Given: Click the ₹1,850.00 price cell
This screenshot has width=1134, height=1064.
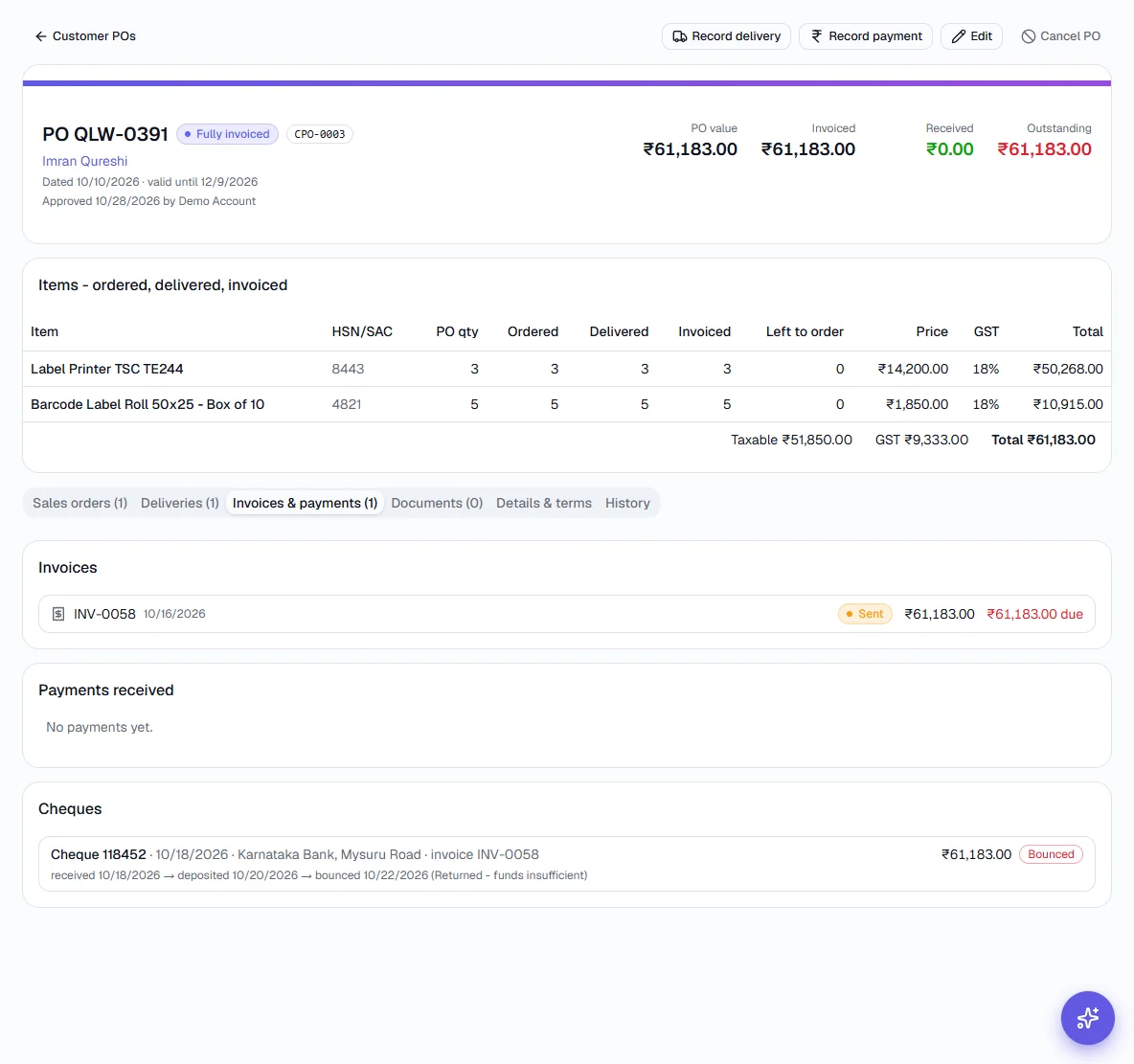Looking at the screenshot, I should pos(917,404).
